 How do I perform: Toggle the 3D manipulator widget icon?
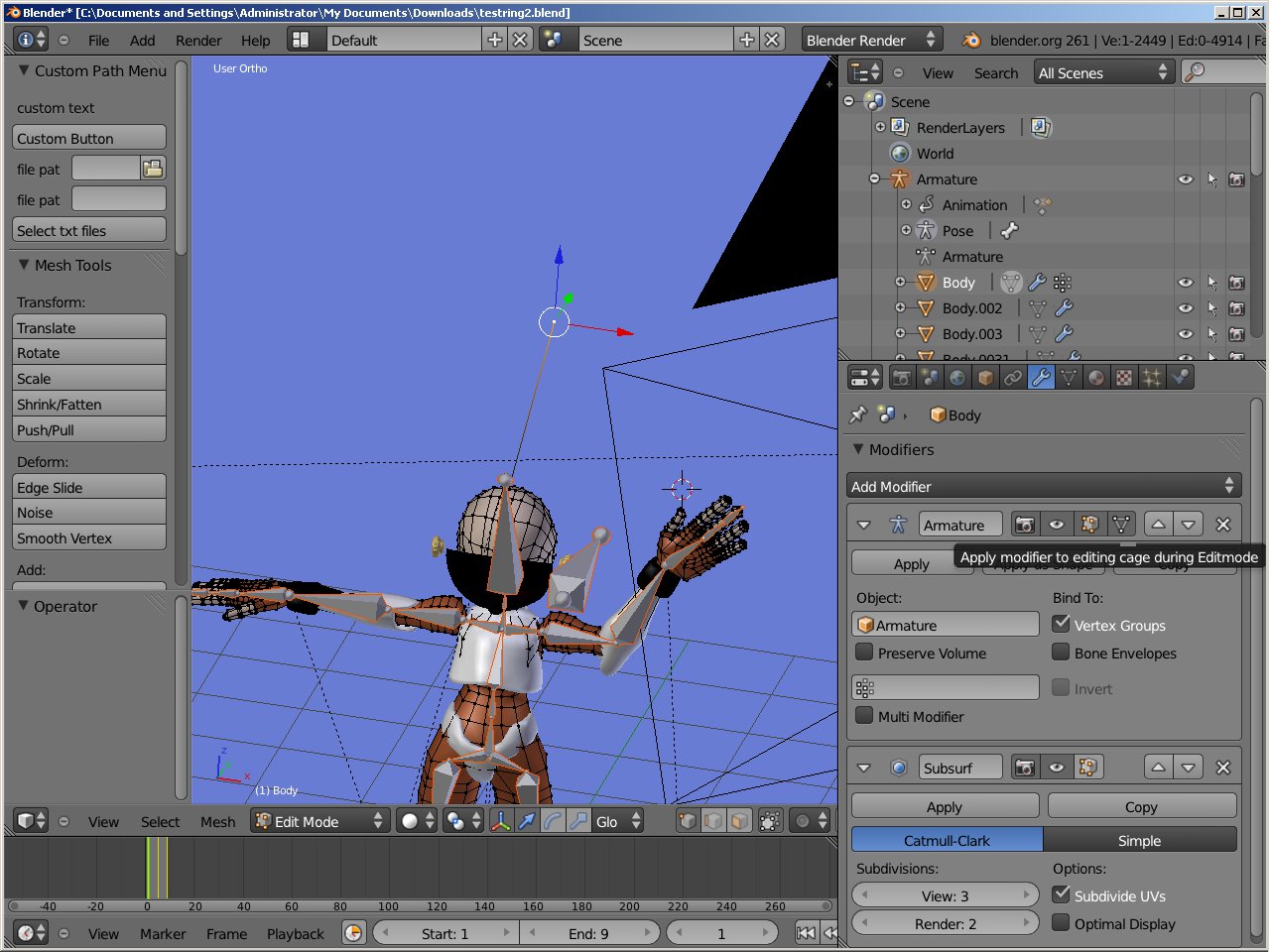click(501, 821)
